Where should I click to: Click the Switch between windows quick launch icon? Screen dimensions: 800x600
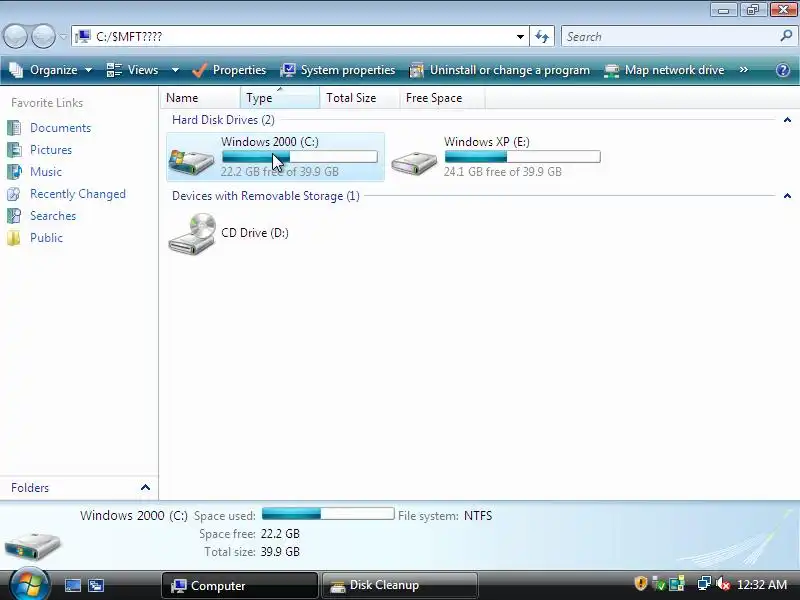click(96, 585)
